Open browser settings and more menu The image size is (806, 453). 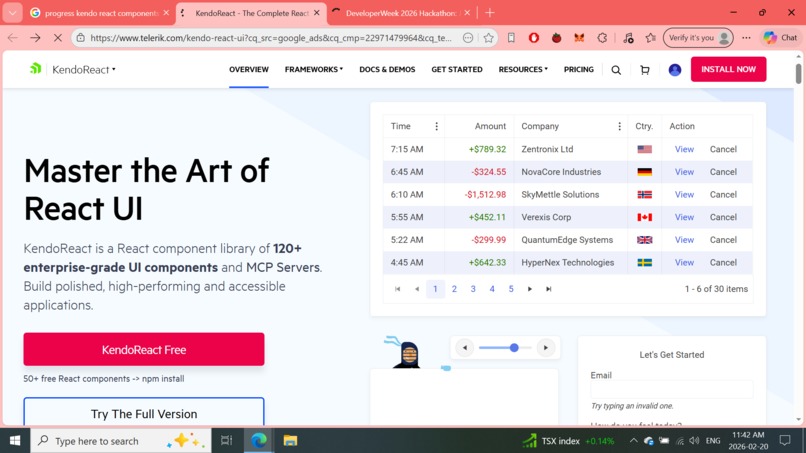pos(746,38)
